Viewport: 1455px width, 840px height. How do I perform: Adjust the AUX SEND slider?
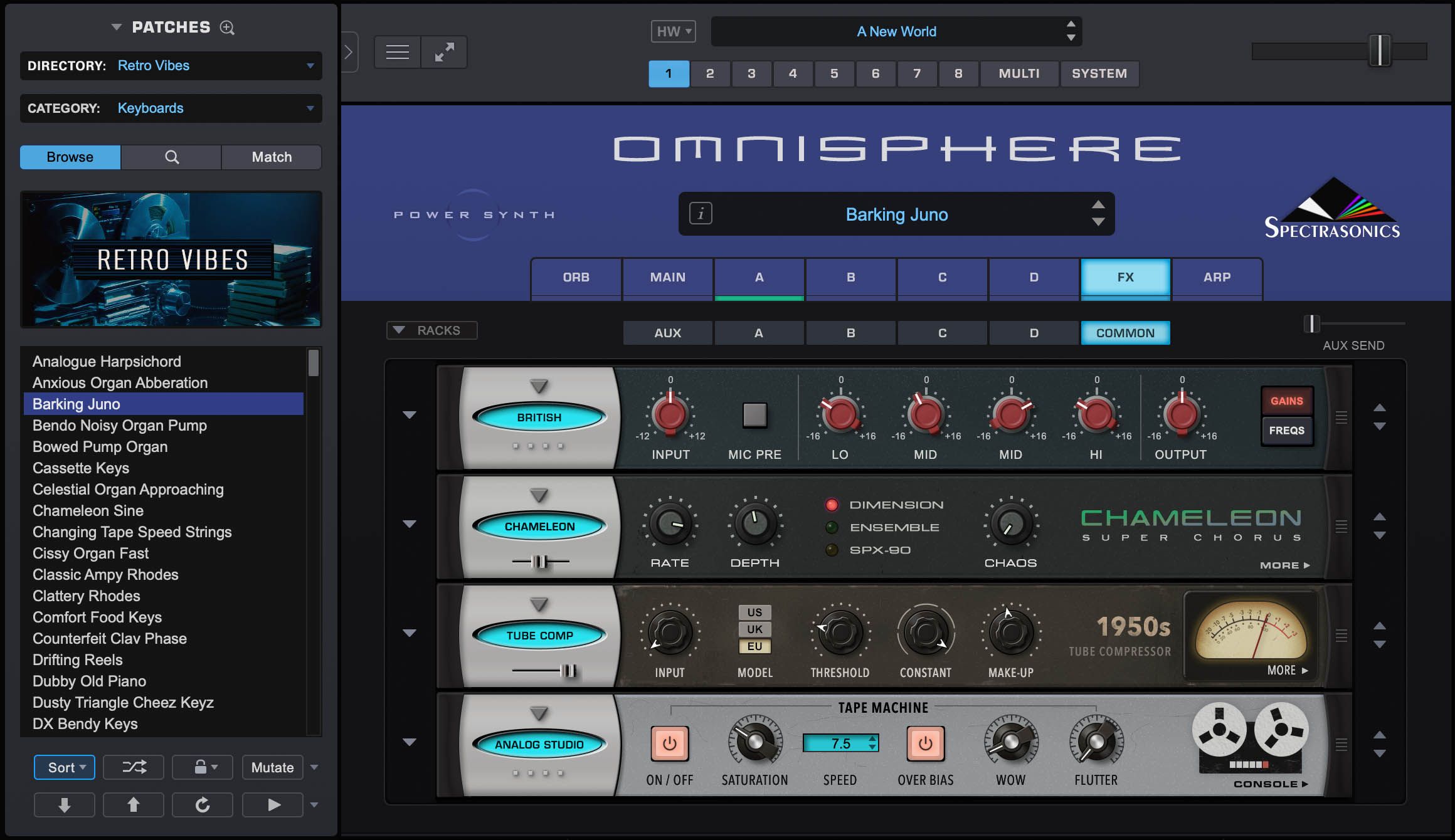(x=1311, y=325)
